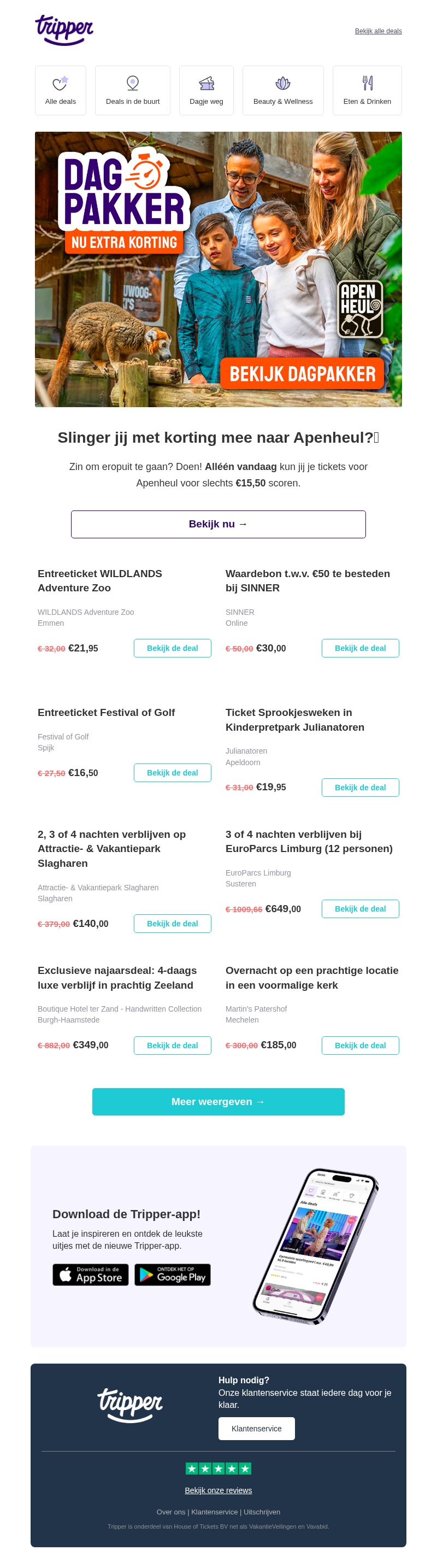Open Bekijk de deal for Slagharen
This screenshot has height=1568, width=437.
pos(172,924)
